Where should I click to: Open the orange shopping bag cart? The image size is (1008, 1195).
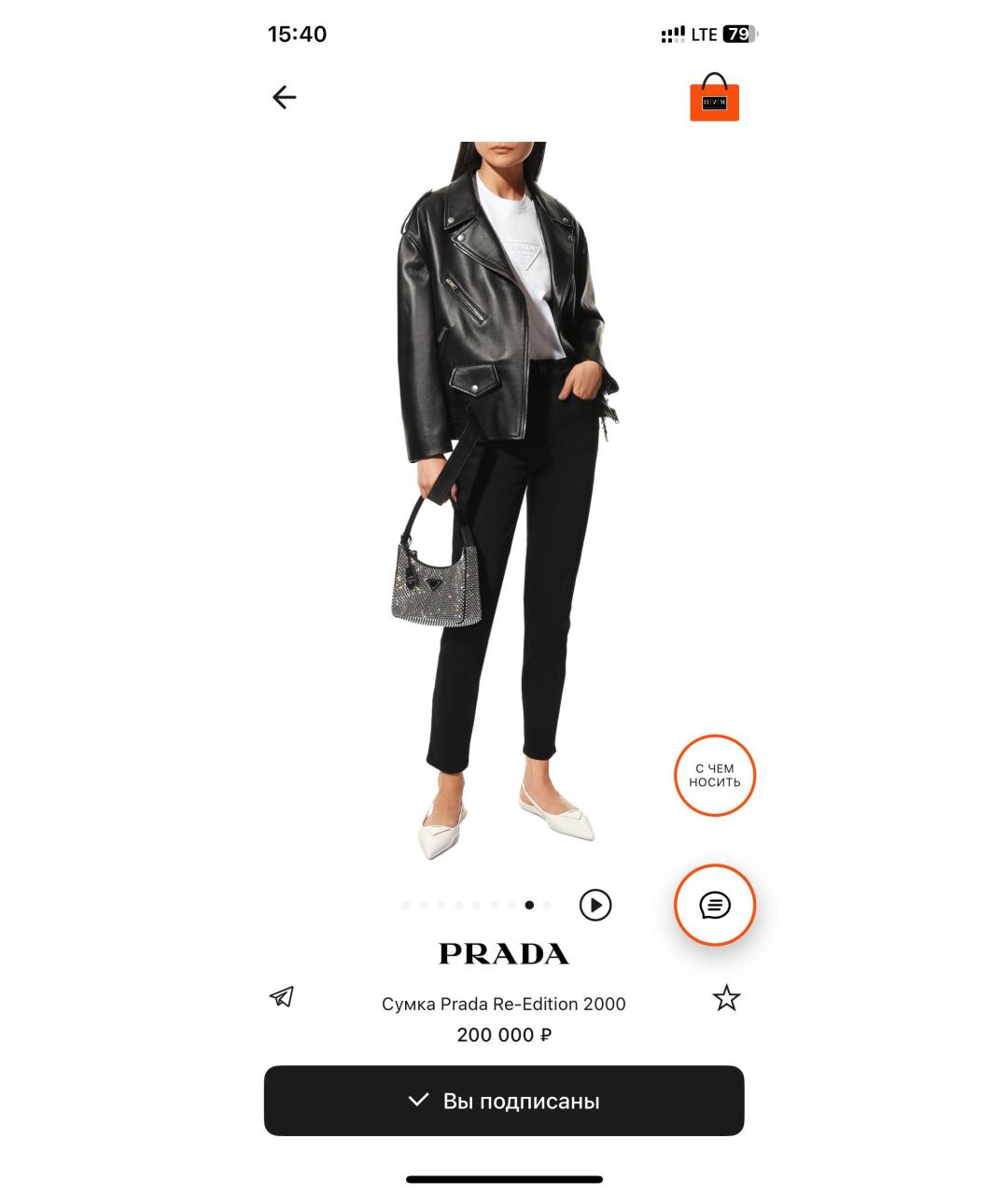[715, 97]
